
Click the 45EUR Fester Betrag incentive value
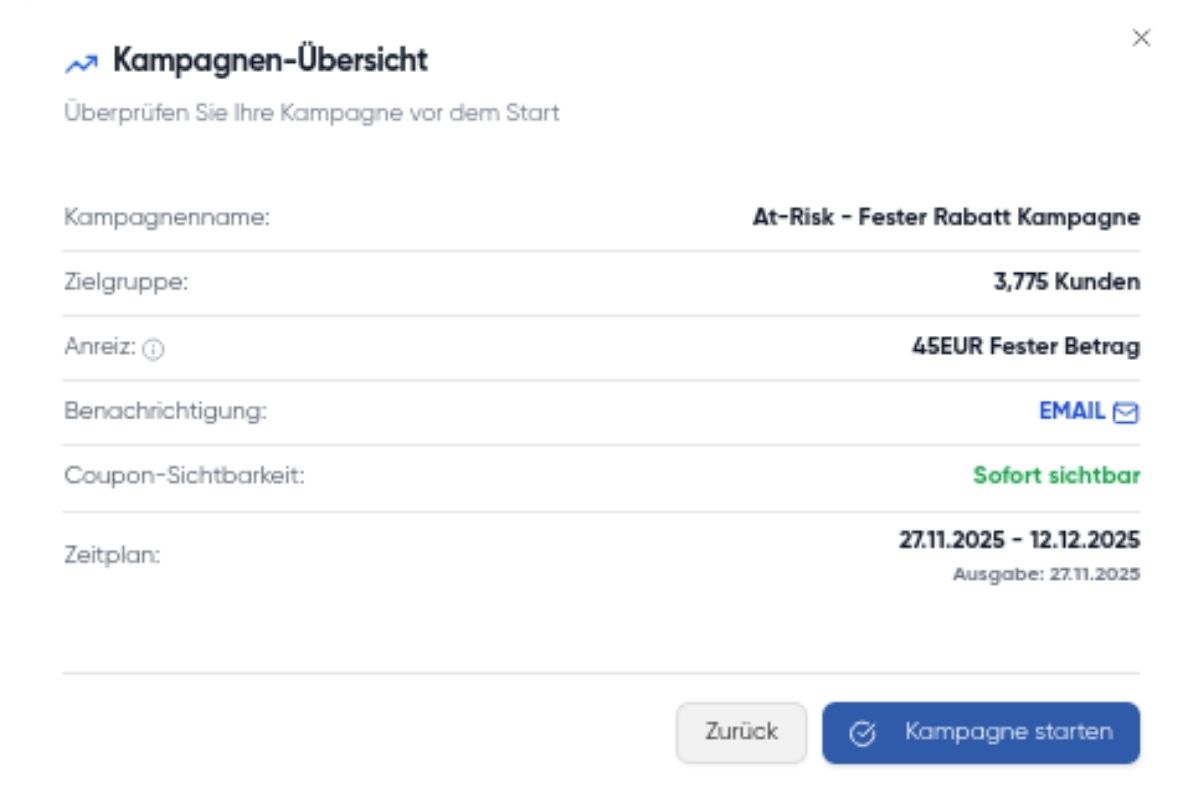(1026, 347)
